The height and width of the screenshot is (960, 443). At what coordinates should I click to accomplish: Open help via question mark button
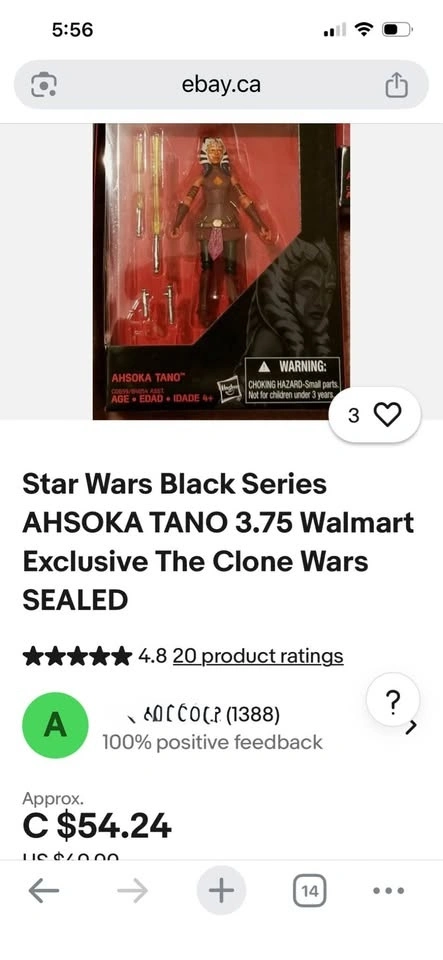tap(394, 699)
